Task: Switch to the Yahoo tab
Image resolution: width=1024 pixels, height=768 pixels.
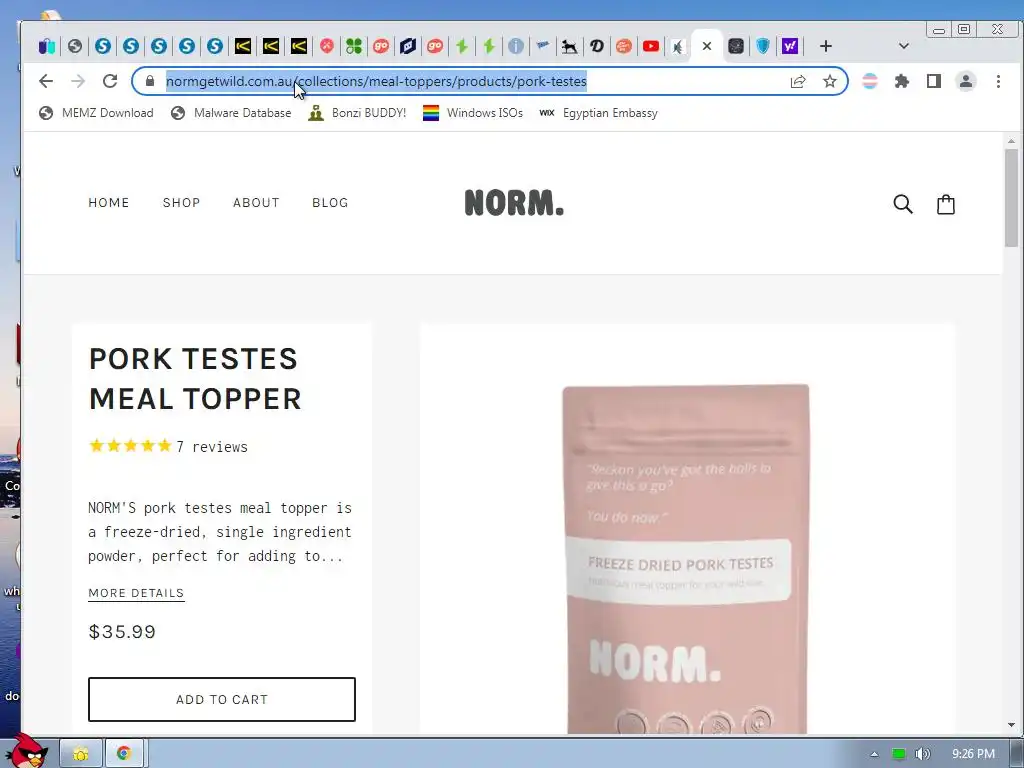Action: coord(790,46)
